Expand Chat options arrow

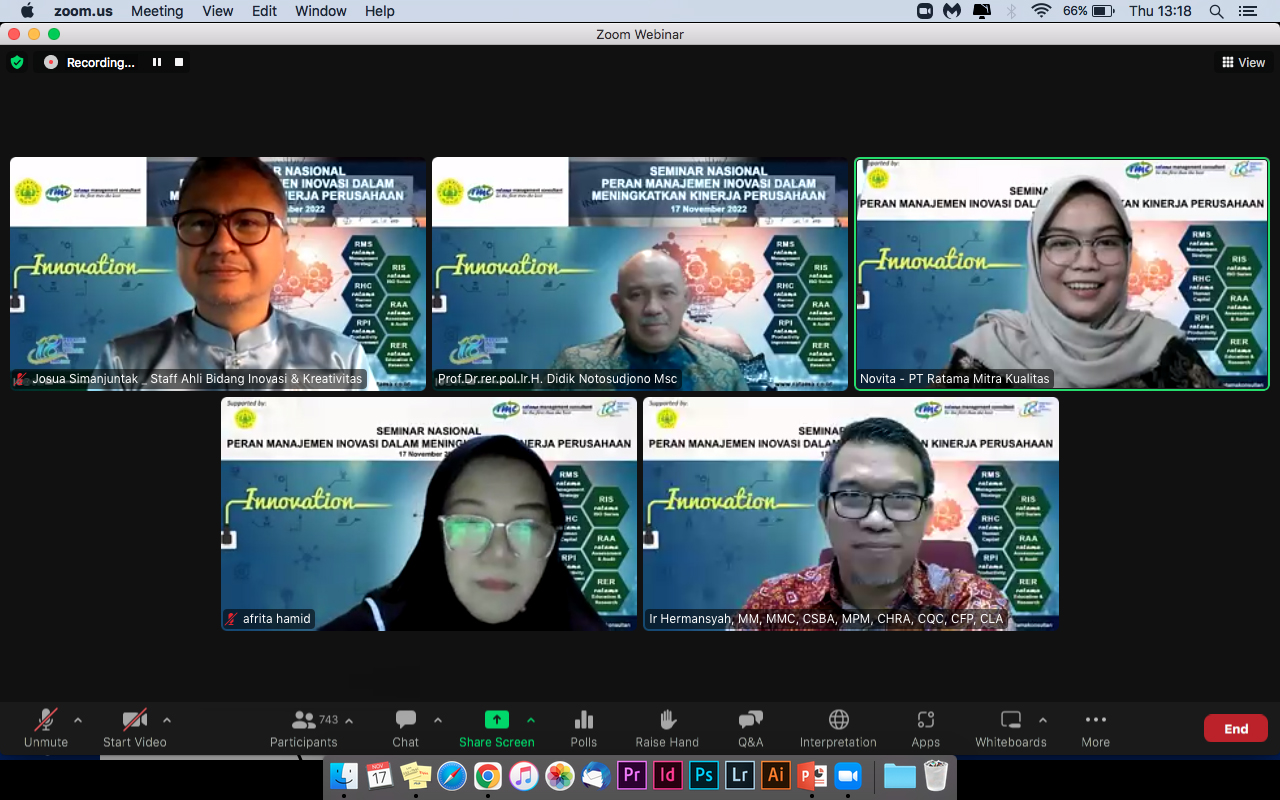point(438,720)
